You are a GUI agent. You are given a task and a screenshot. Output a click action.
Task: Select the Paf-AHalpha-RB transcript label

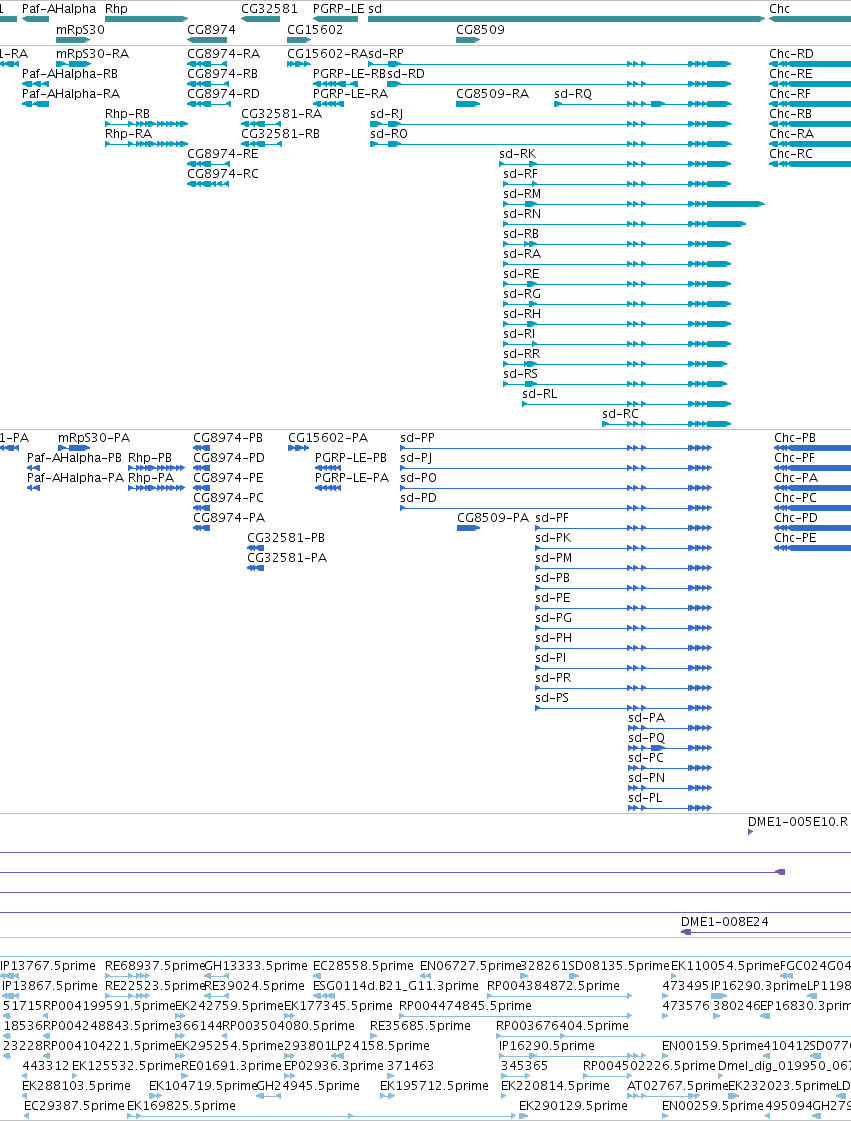tap(69, 74)
